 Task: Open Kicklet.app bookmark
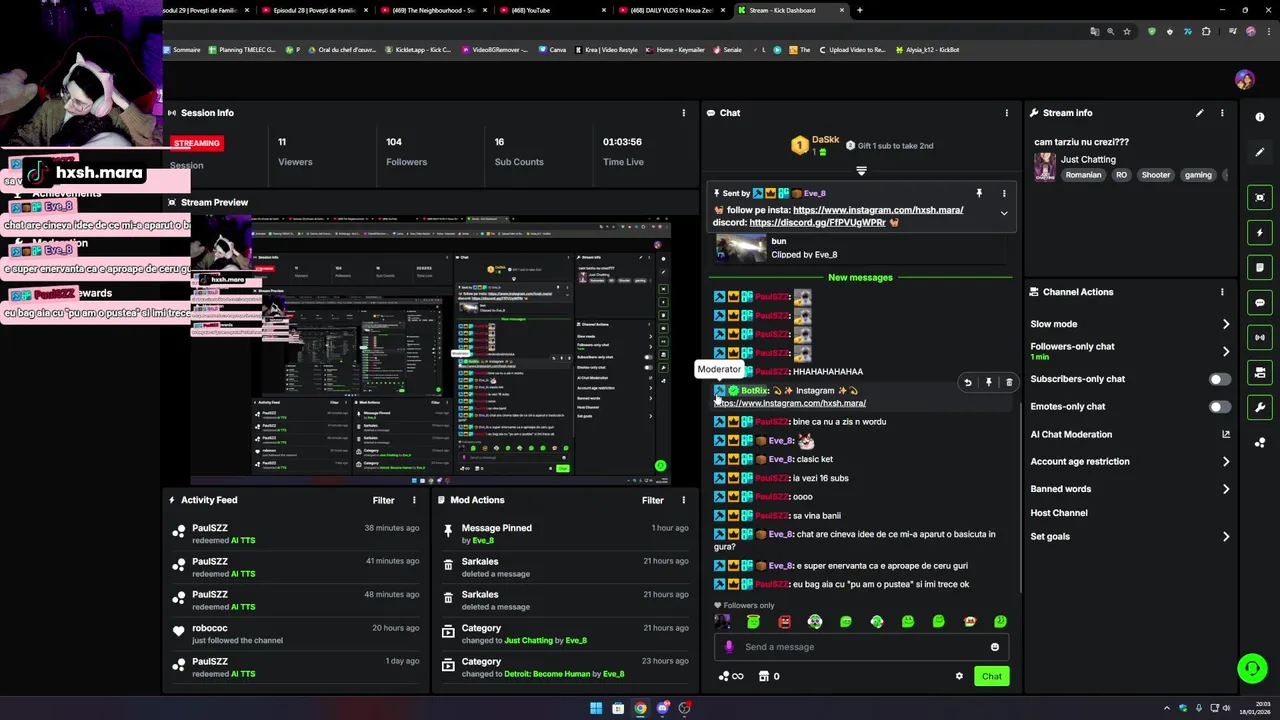pos(418,50)
